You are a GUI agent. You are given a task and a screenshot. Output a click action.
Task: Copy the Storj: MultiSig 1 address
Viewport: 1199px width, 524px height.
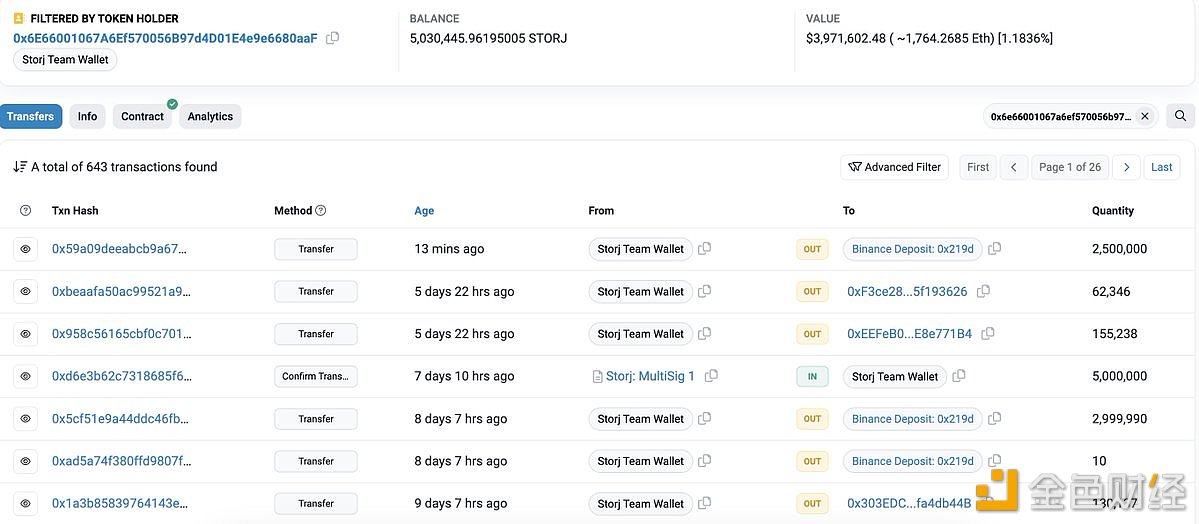click(x=711, y=376)
